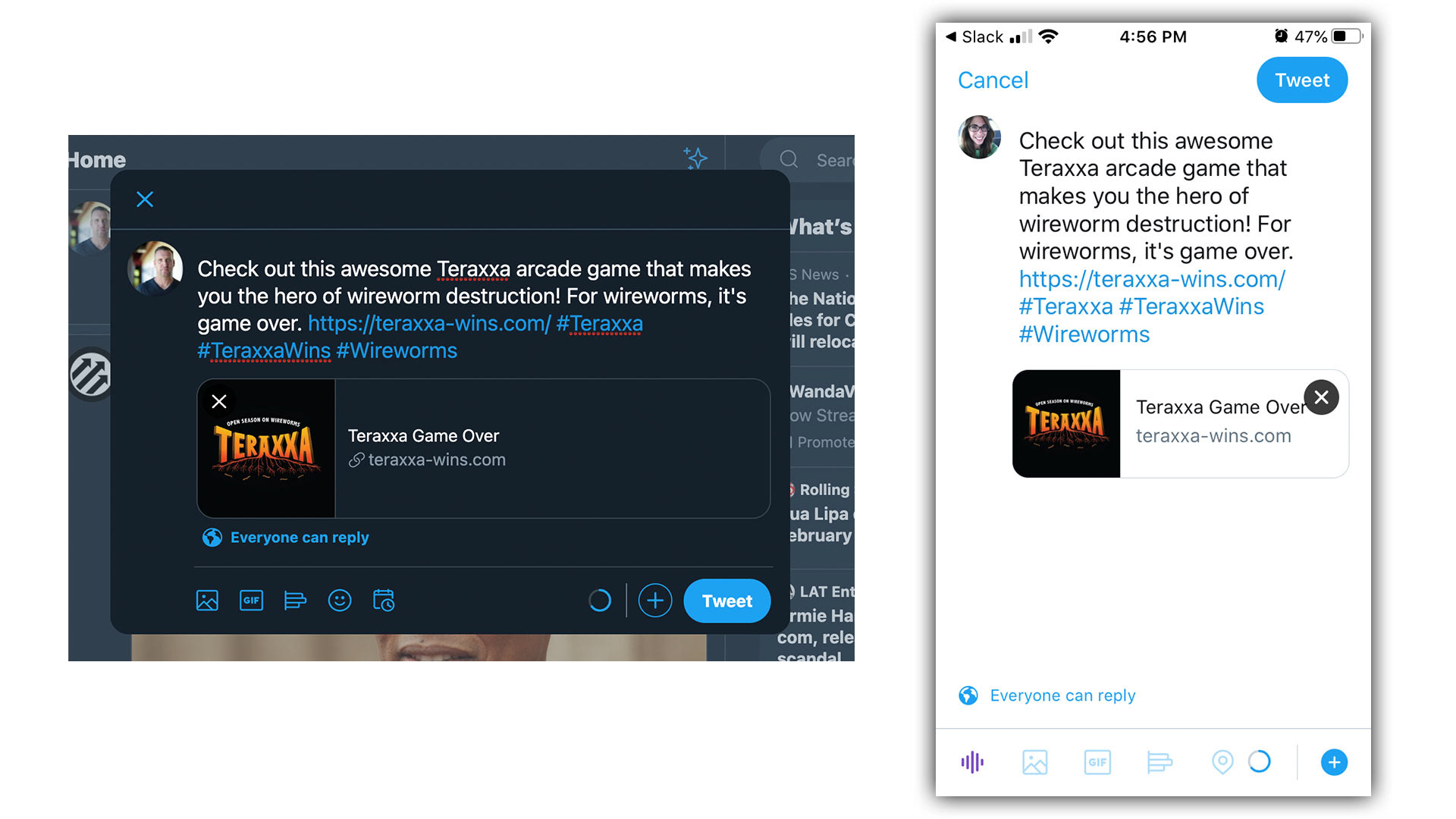The width and height of the screenshot is (1456, 819).
Task: Tap the mobile composer profile photo
Action: 980,137
